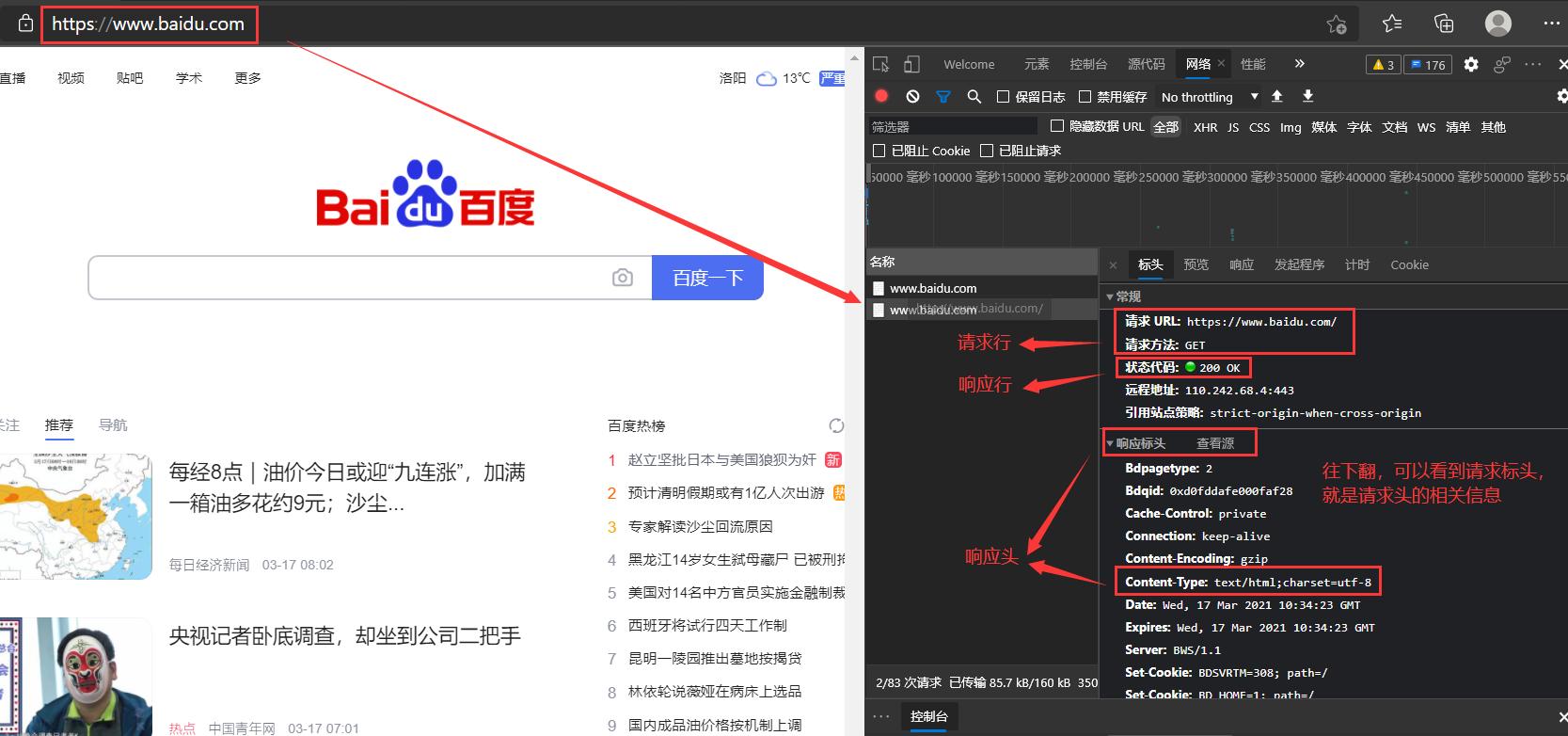Open the browser profile avatar

tap(1497, 24)
